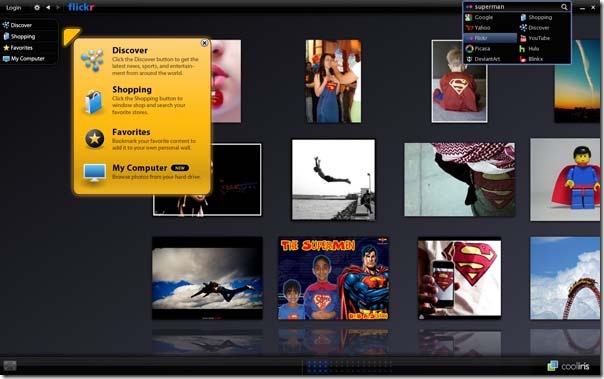Click the Shopping heading in yellow popup
The height and width of the screenshot is (379, 604).
[132, 90]
